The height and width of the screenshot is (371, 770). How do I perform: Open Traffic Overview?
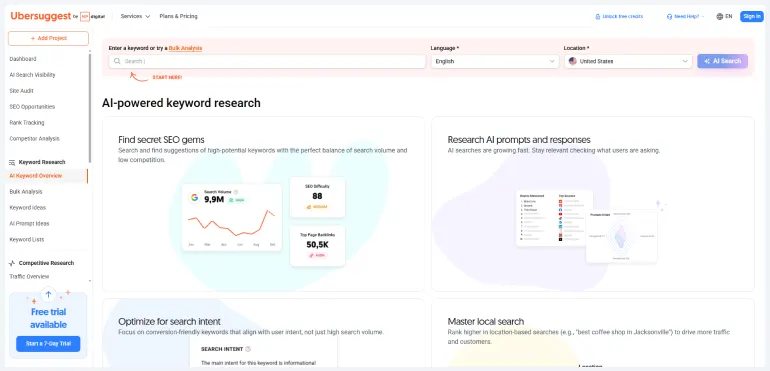coord(29,277)
